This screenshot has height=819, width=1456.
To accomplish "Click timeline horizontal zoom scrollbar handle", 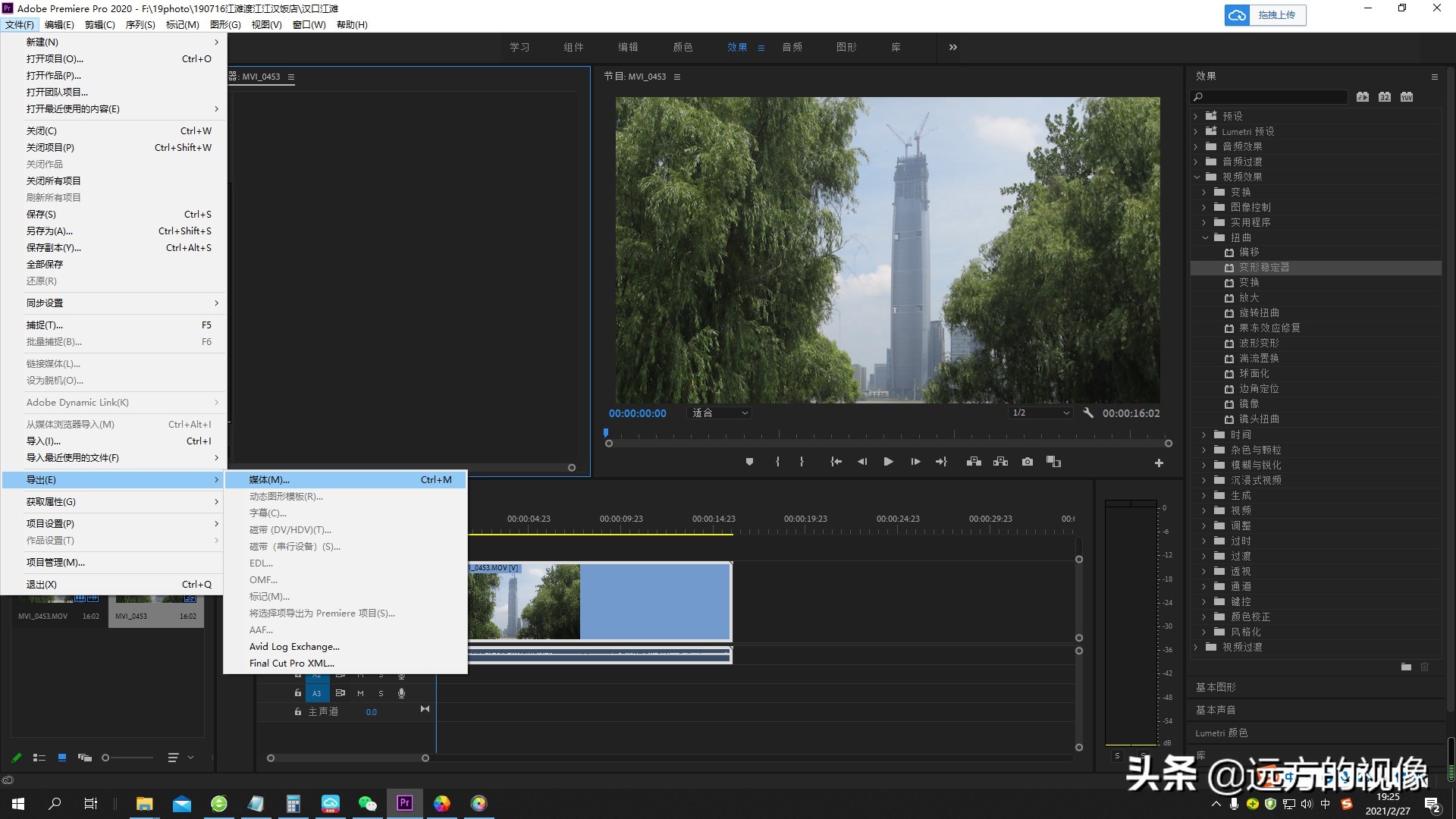I will click(425, 758).
